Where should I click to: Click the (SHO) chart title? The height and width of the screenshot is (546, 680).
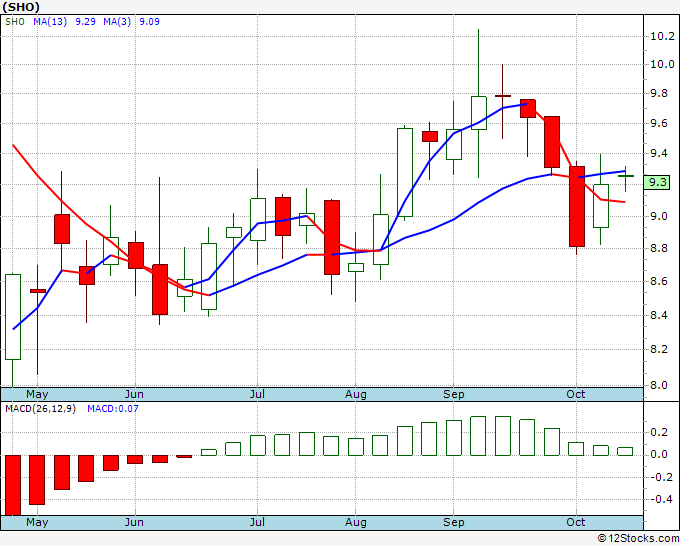point(21,7)
